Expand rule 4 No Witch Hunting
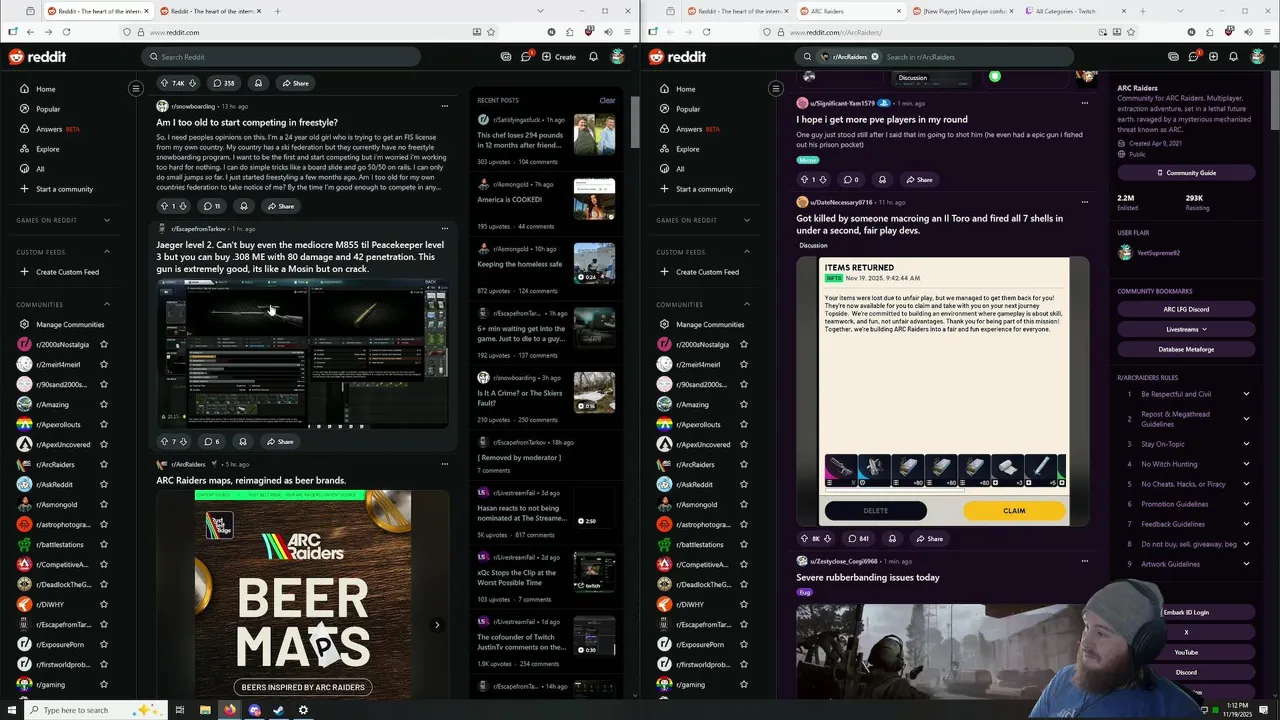The width and height of the screenshot is (1280, 720). (x=1246, y=464)
